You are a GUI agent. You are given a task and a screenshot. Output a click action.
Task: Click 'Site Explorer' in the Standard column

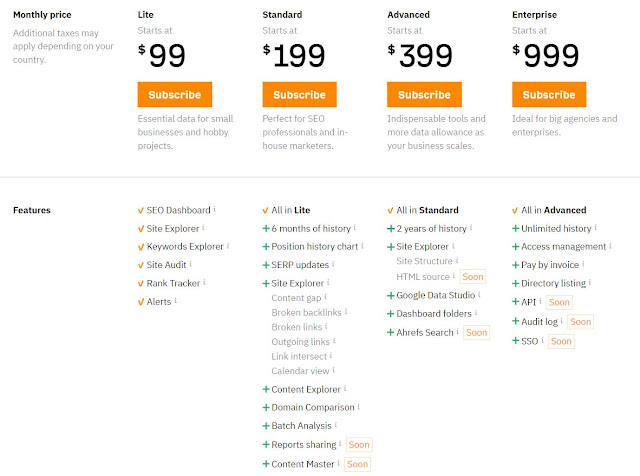tap(298, 283)
